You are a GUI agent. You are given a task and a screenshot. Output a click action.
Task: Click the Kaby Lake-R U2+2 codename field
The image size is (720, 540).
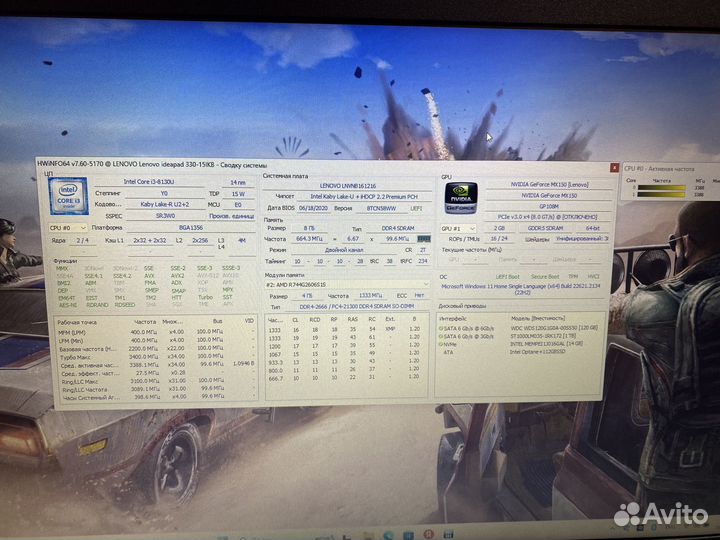pos(164,204)
